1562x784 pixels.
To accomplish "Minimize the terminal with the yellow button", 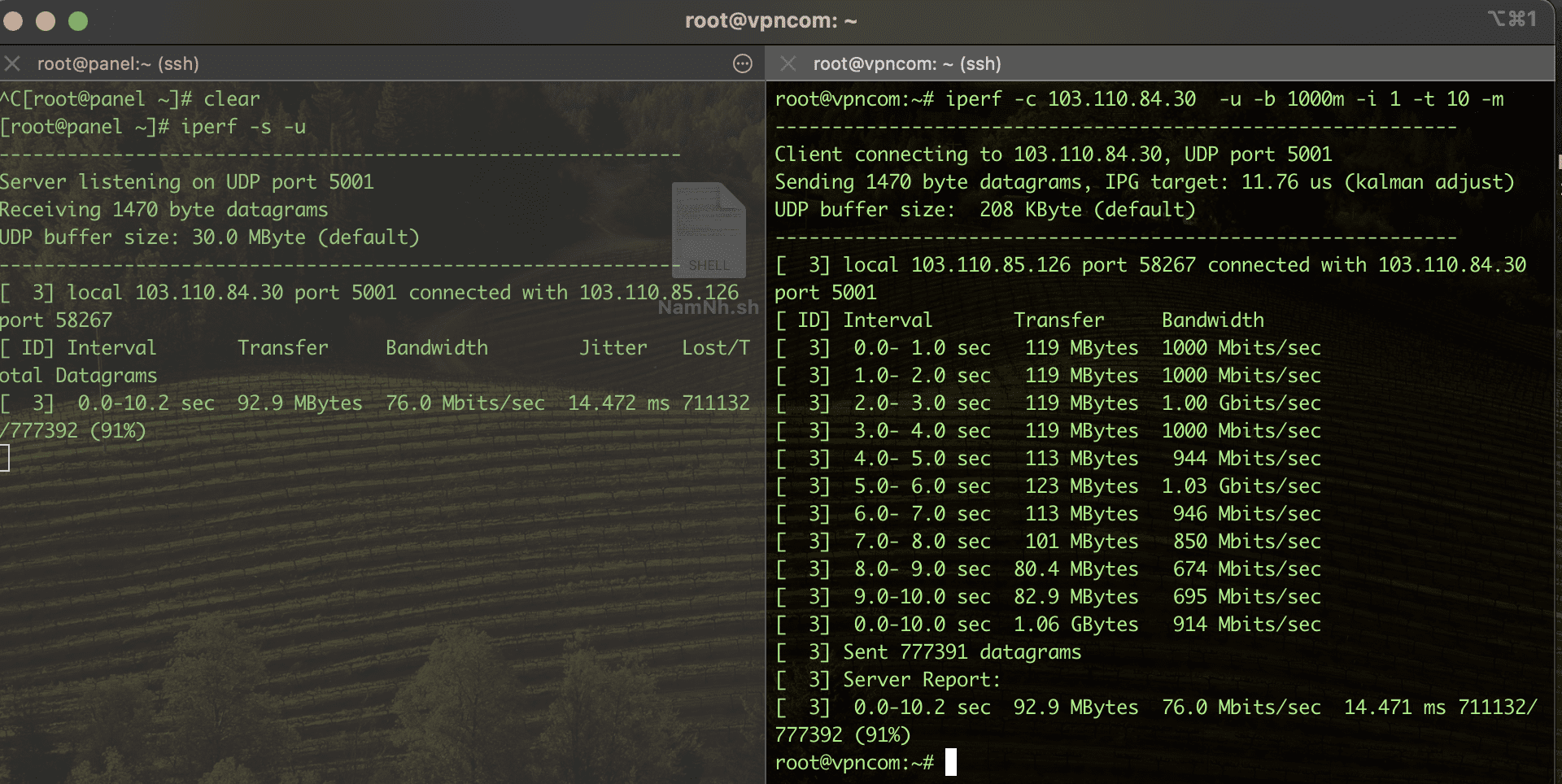I will tap(46, 21).
